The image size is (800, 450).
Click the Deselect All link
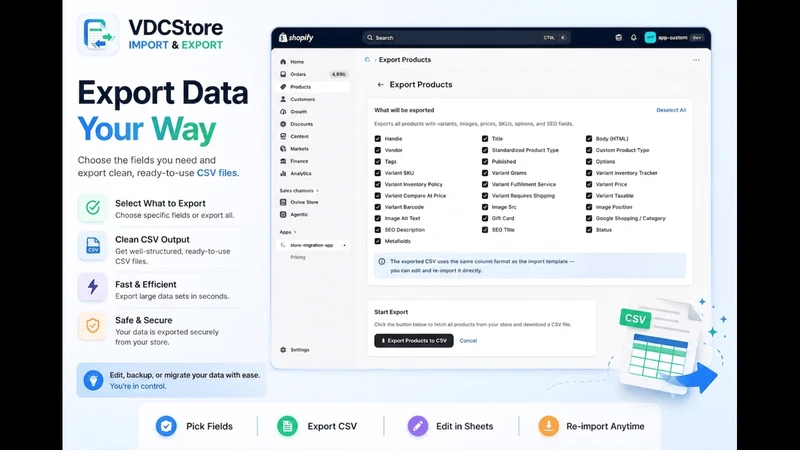[671, 110]
